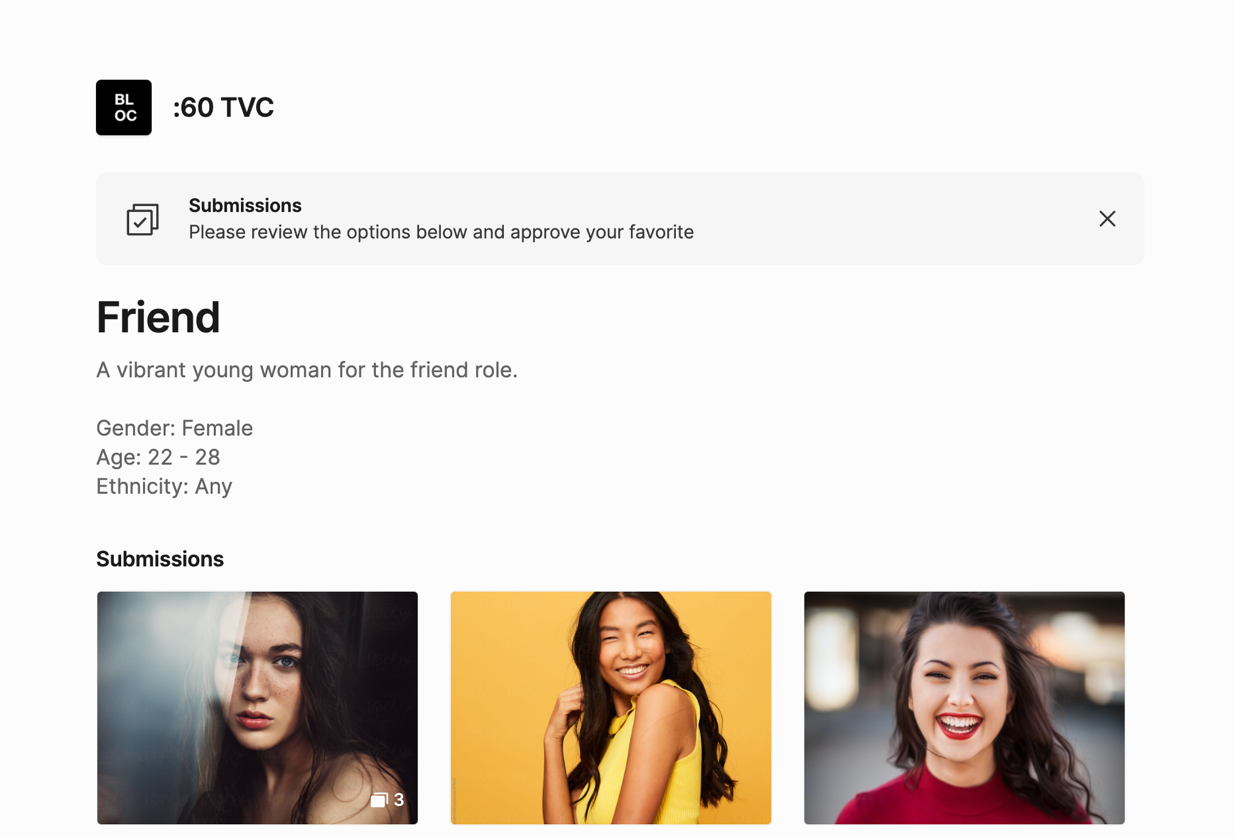This screenshot has height=837, width=1234.
Task: Select the Any ethnicity value
Action: [x=214, y=486]
